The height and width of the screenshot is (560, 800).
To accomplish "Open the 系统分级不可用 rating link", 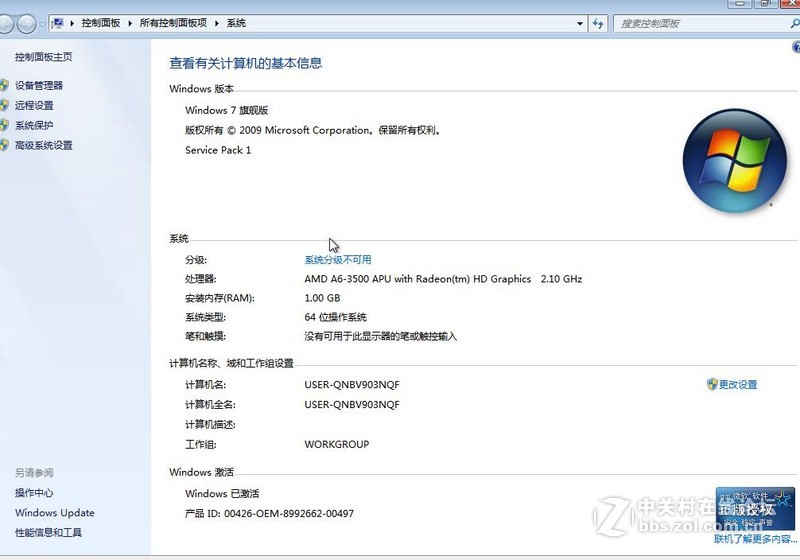I will coord(338,260).
